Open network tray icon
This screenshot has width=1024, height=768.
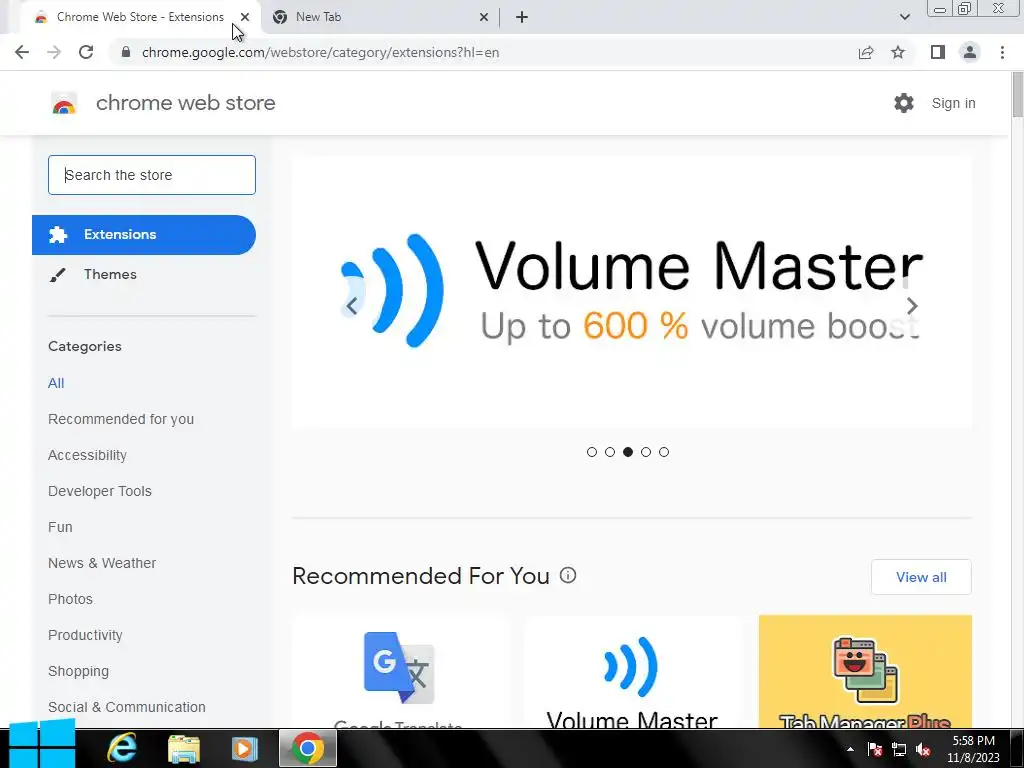click(x=899, y=749)
